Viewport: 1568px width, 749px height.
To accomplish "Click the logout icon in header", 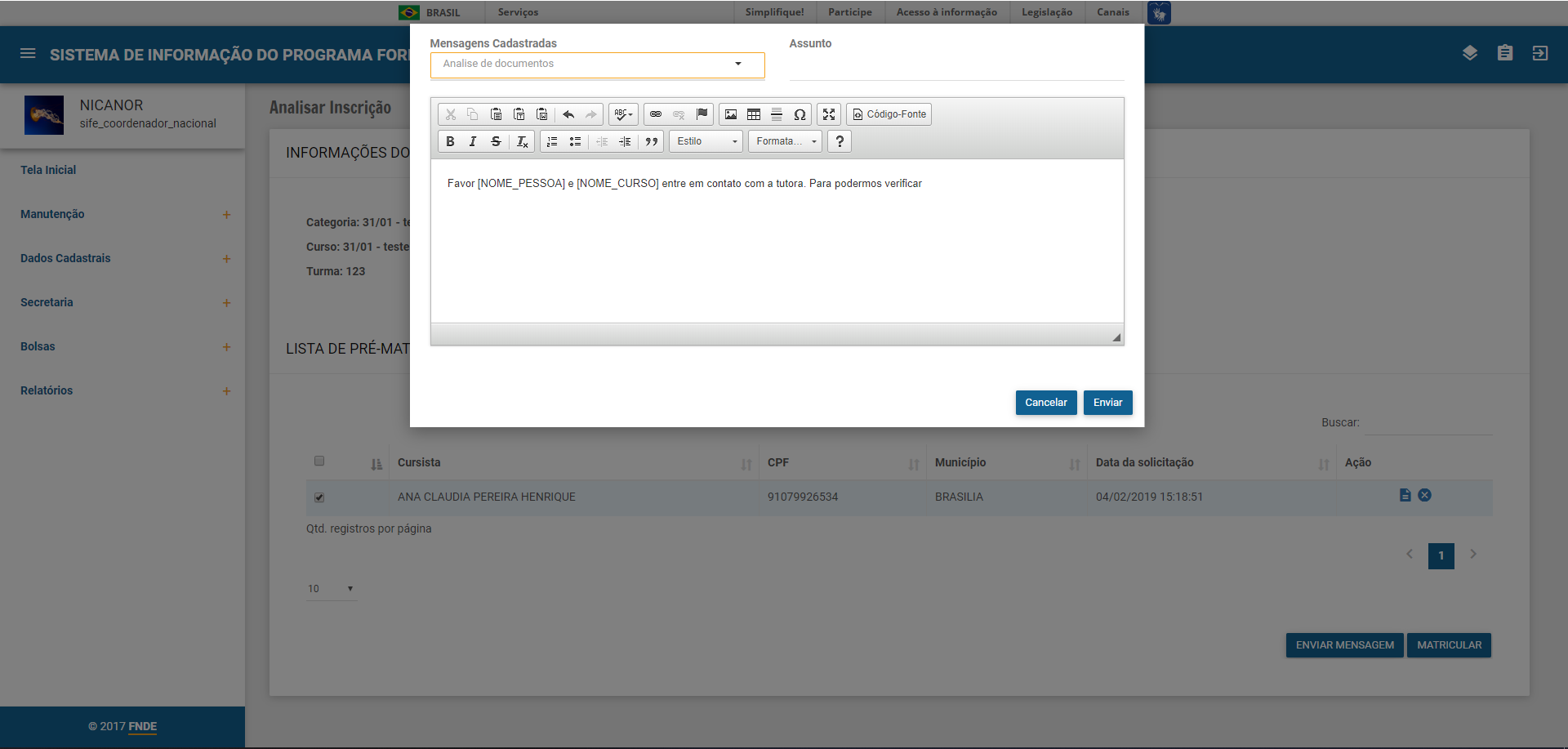I will 1540,53.
